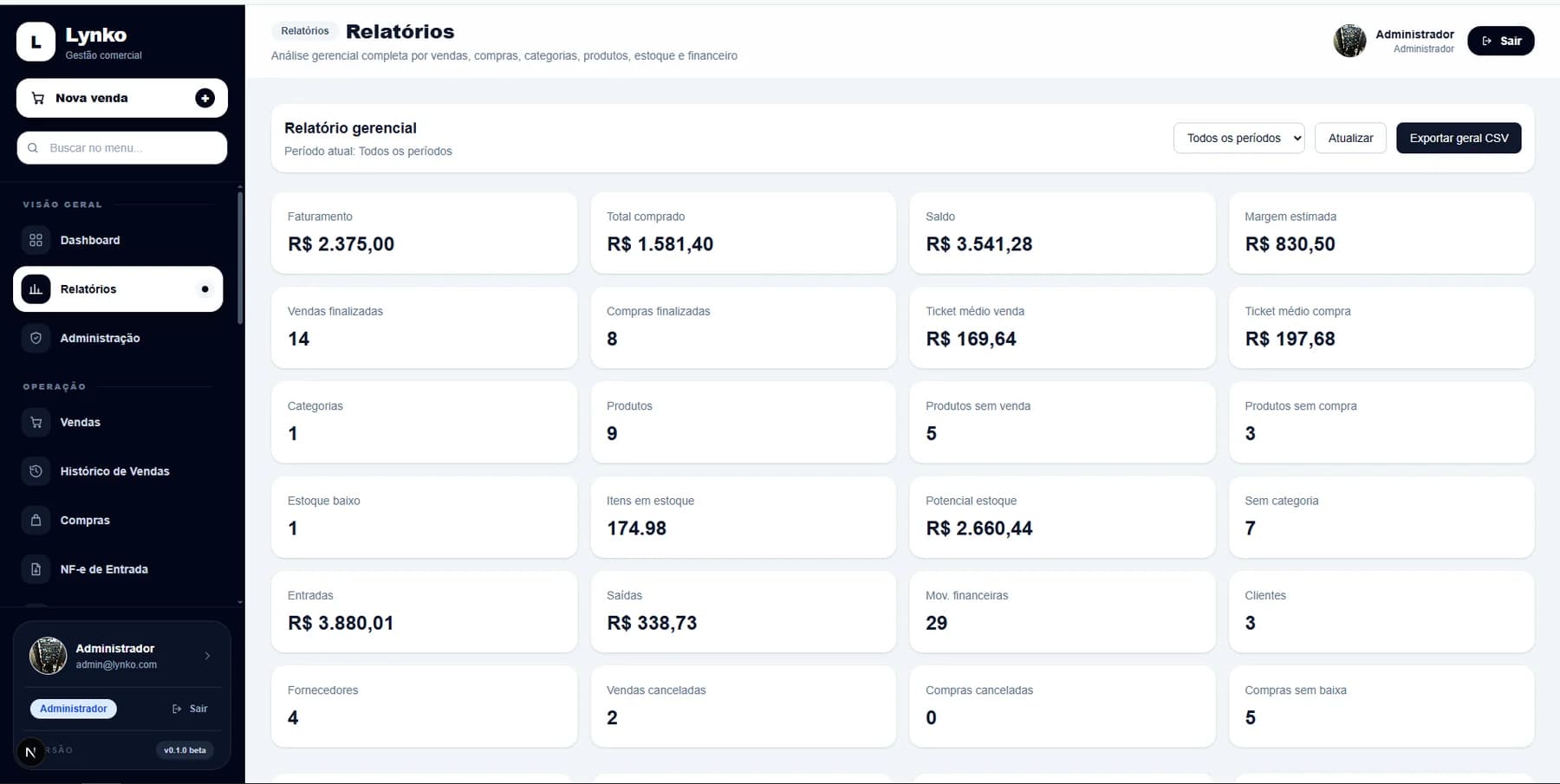Screen dimensions: 1560x784
Task: Open Histórico de Vendas menu item
Action: (x=118, y=471)
